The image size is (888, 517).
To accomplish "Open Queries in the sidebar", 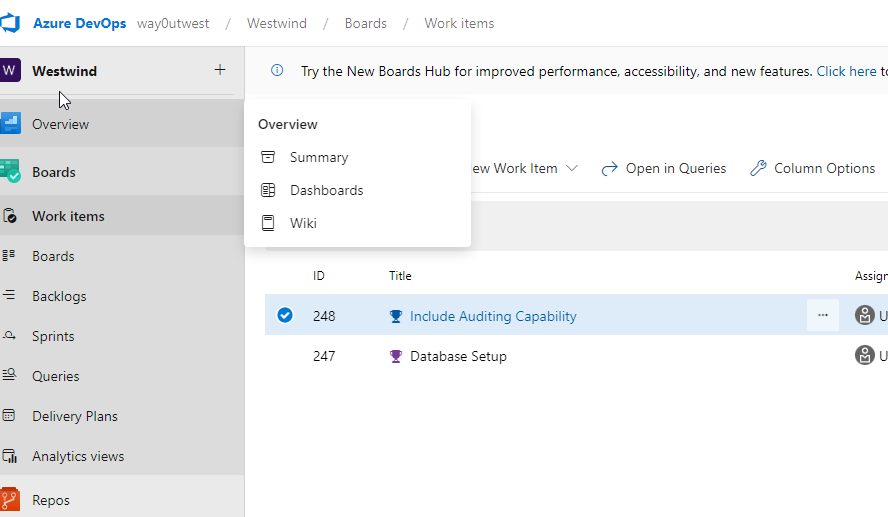I will coord(55,376).
